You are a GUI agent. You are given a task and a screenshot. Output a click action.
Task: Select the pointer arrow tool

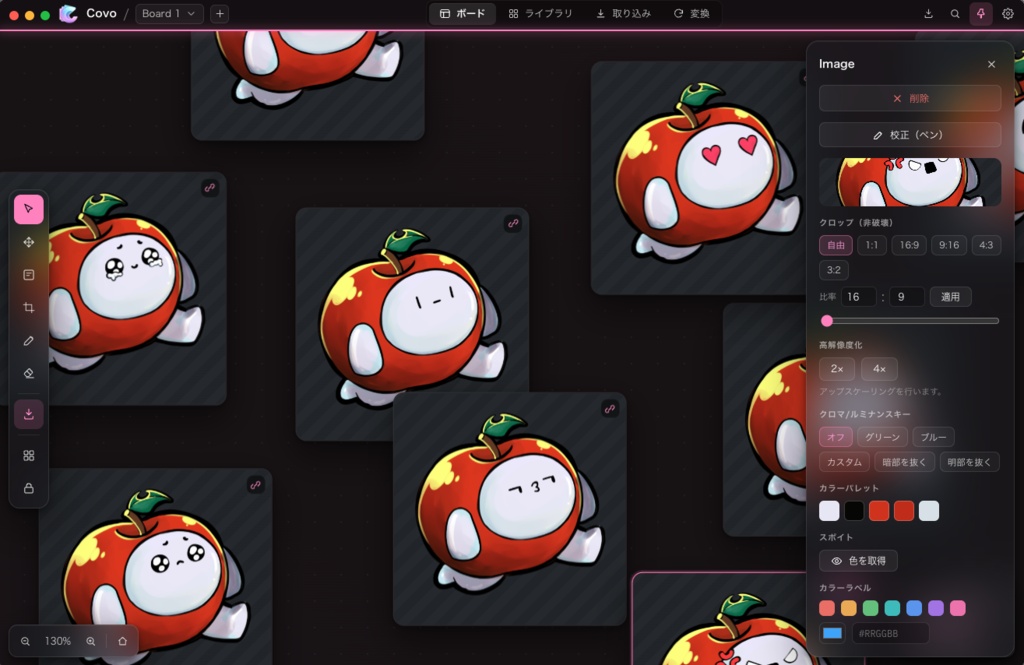point(29,209)
